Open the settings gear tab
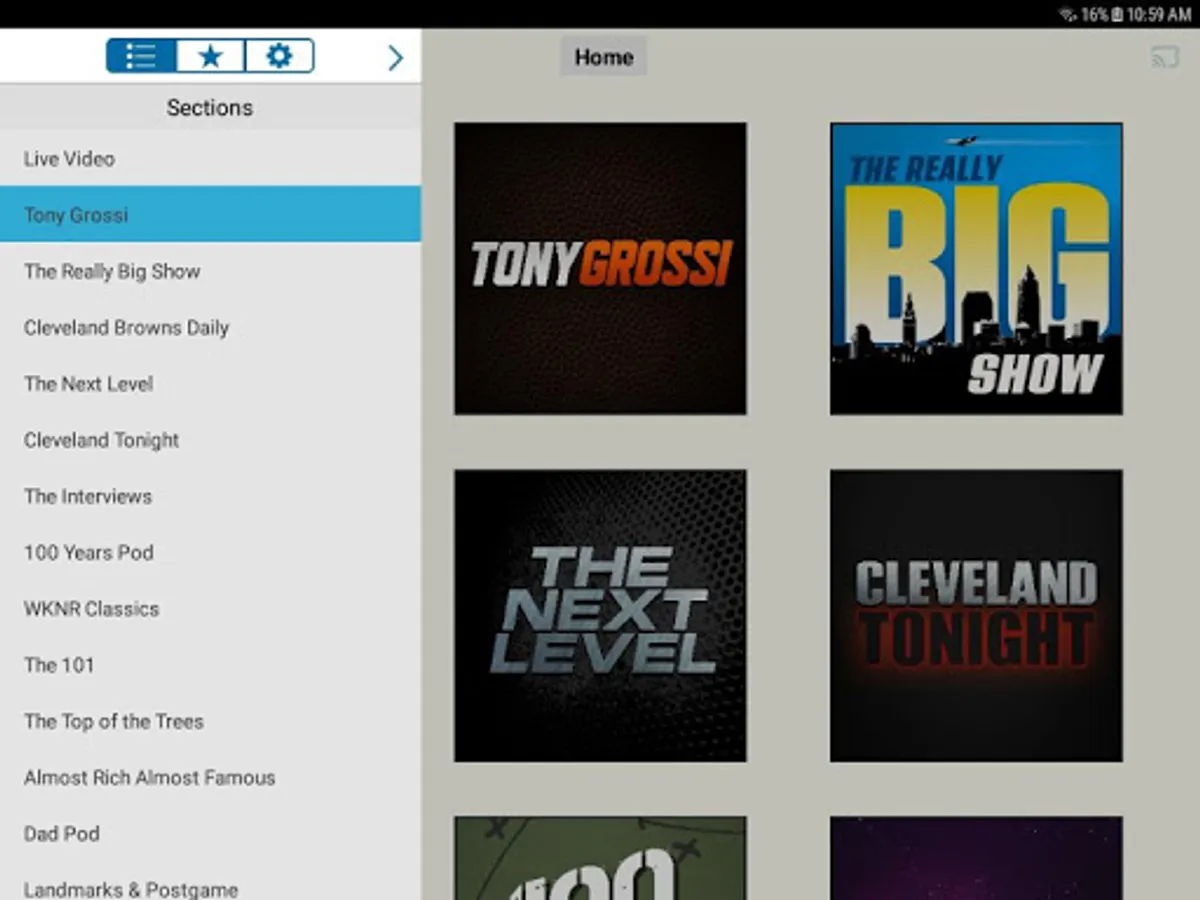This screenshot has width=1200, height=900. click(280, 56)
